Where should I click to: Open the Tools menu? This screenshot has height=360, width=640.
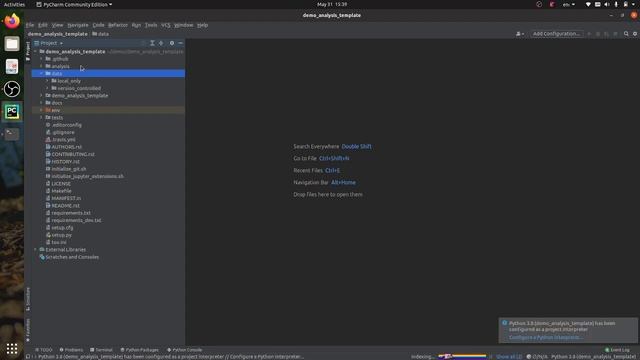(x=151, y=25)
